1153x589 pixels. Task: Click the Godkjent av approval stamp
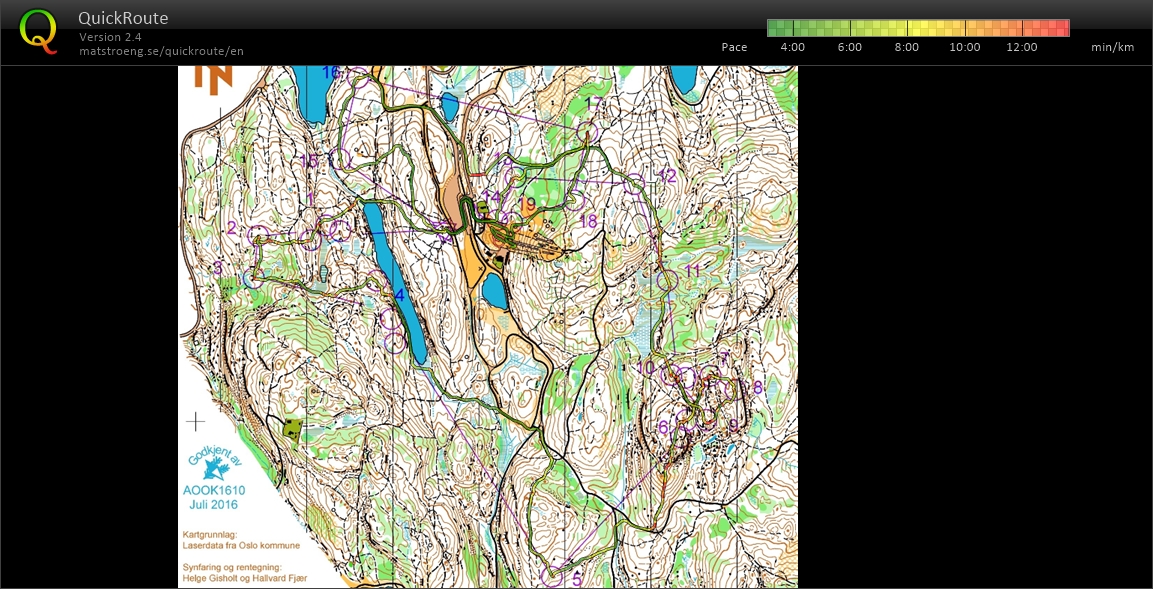(215, 465)
